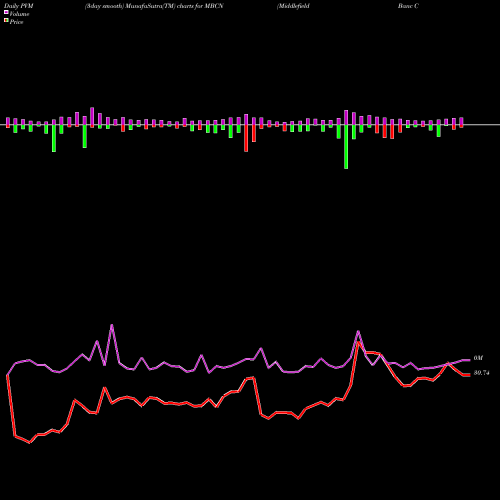
Task: Select the 'Volume' legend label
Action: coord(19,14)
